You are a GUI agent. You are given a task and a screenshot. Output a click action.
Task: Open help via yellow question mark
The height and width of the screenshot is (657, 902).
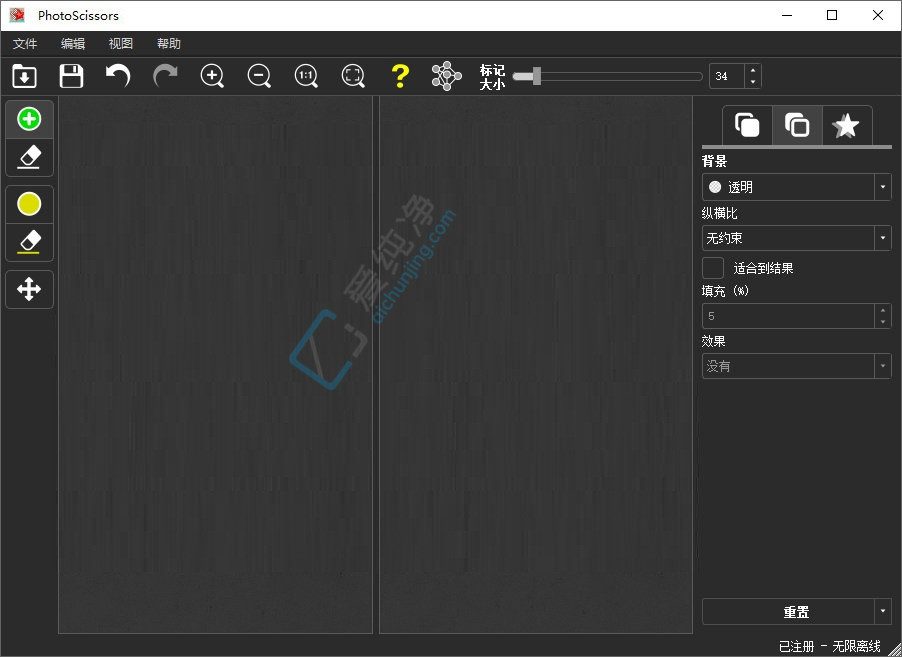click(x=400, y=76)
